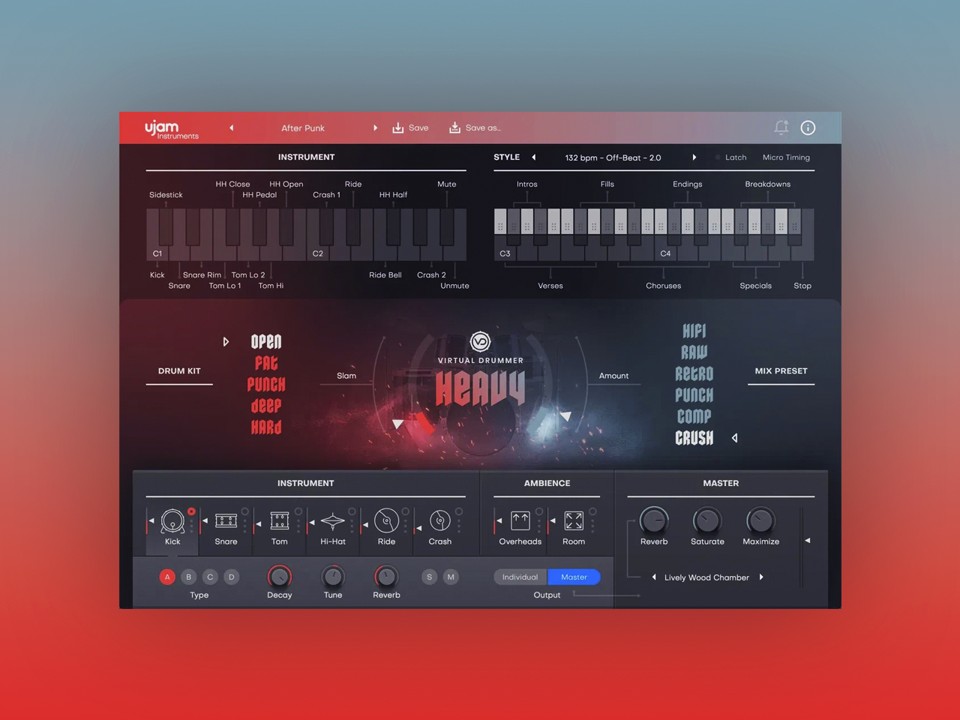Mute the instrument with M button

point(451,577)
